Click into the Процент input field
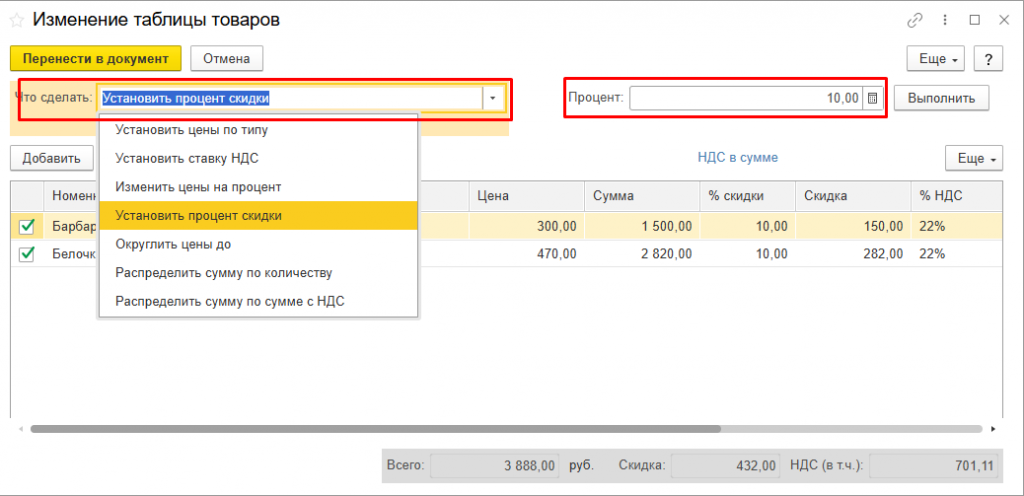 746,99
